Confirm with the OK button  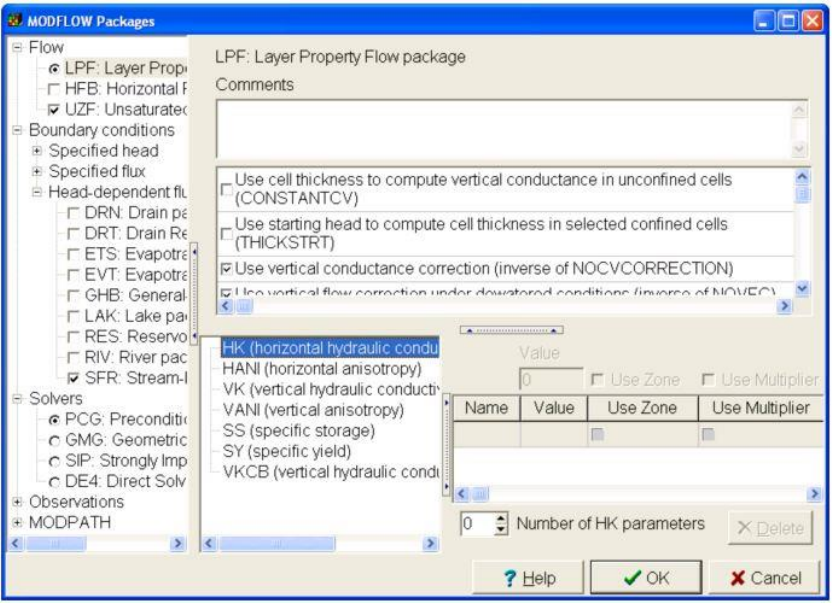click(646, 578)
